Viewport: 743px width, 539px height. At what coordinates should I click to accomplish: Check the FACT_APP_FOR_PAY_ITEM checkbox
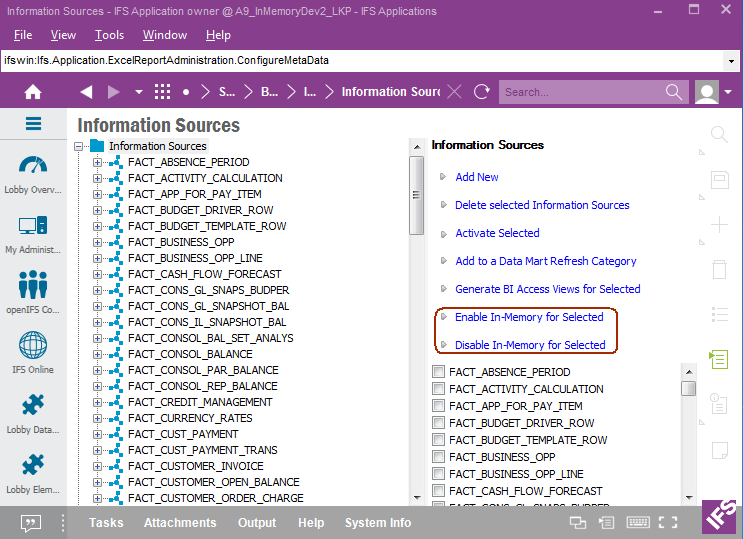[438, 406]
